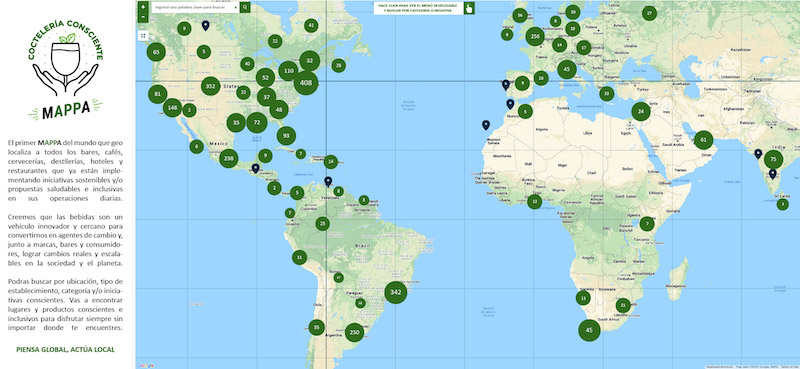Open the 37 marker cluster
This screenshot has width=800, height=369.
[266, 96]
